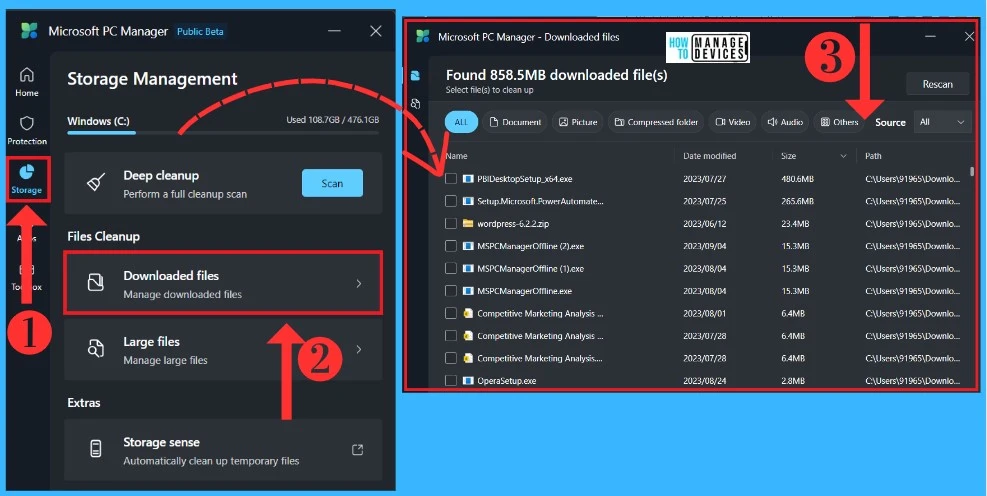This screenshot has height=496, width=987.
Task: Check the Competitive Marketing Analysis file dated 2023/08/01
Action: point(451,313)
